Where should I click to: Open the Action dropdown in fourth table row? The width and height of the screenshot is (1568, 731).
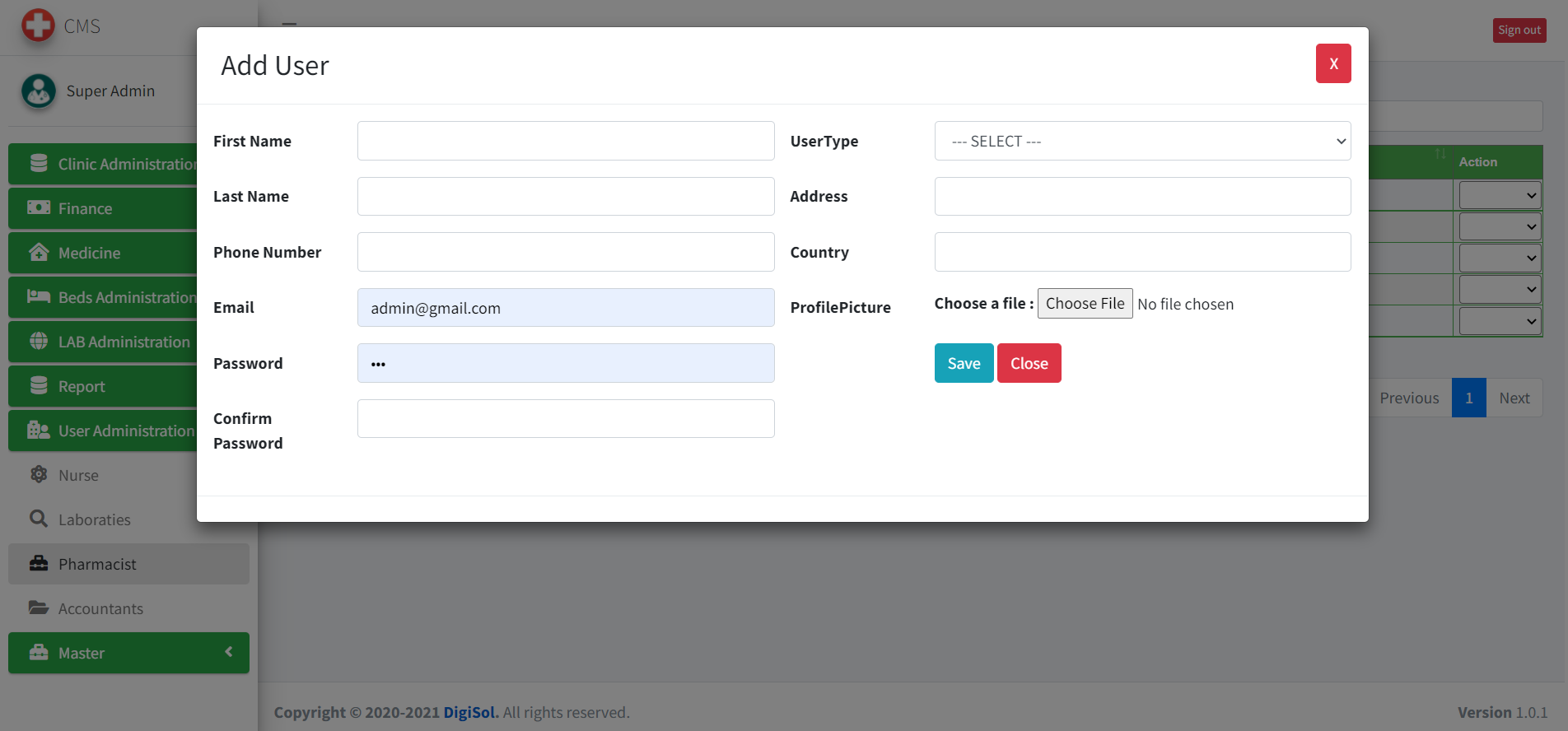coord(1500,289)
